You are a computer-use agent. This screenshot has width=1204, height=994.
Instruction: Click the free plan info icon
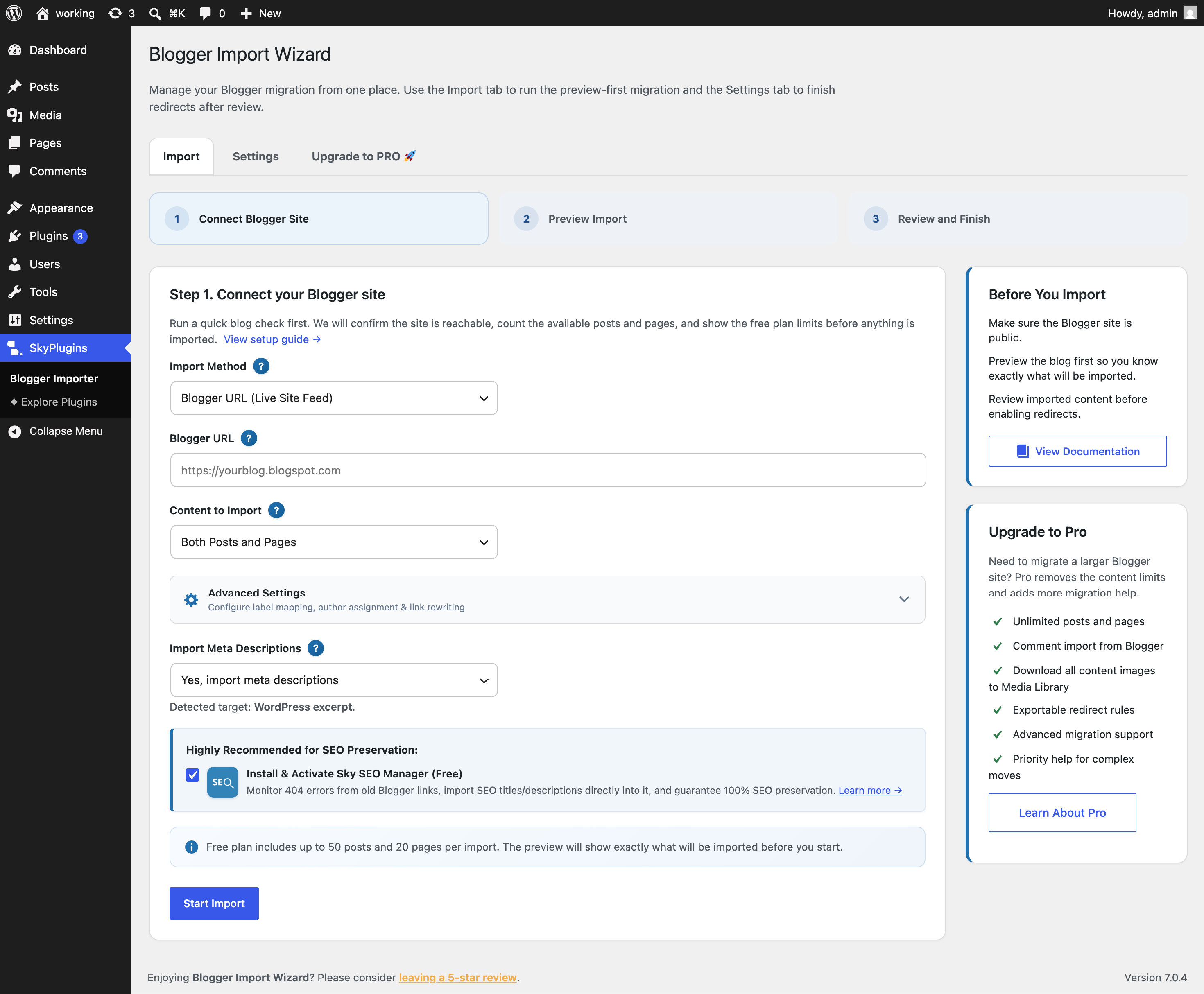[x=191, y=847]
